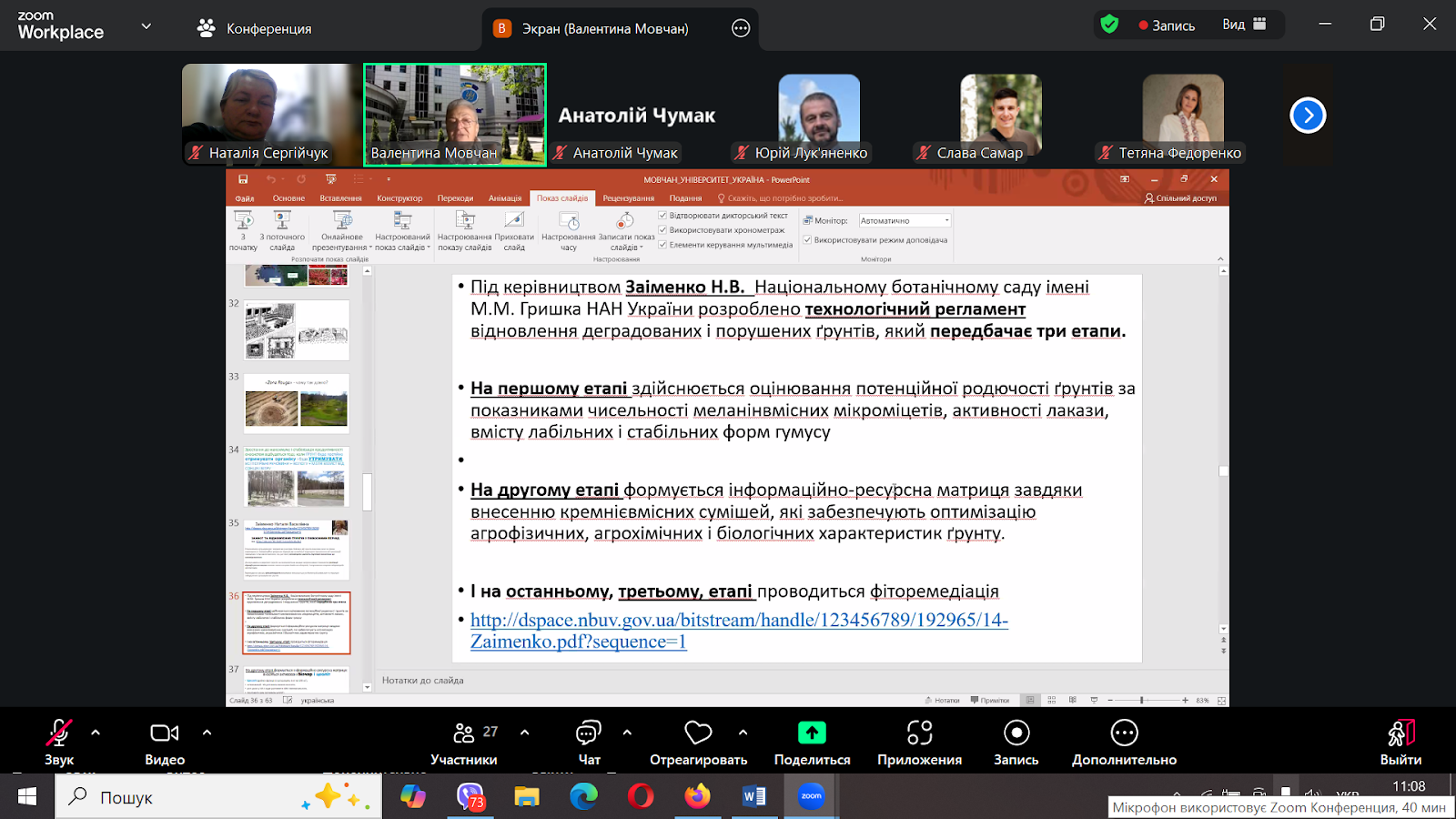
Task: Toggle Використовувати хронометраж checkbox
Action: pos(662,230)
